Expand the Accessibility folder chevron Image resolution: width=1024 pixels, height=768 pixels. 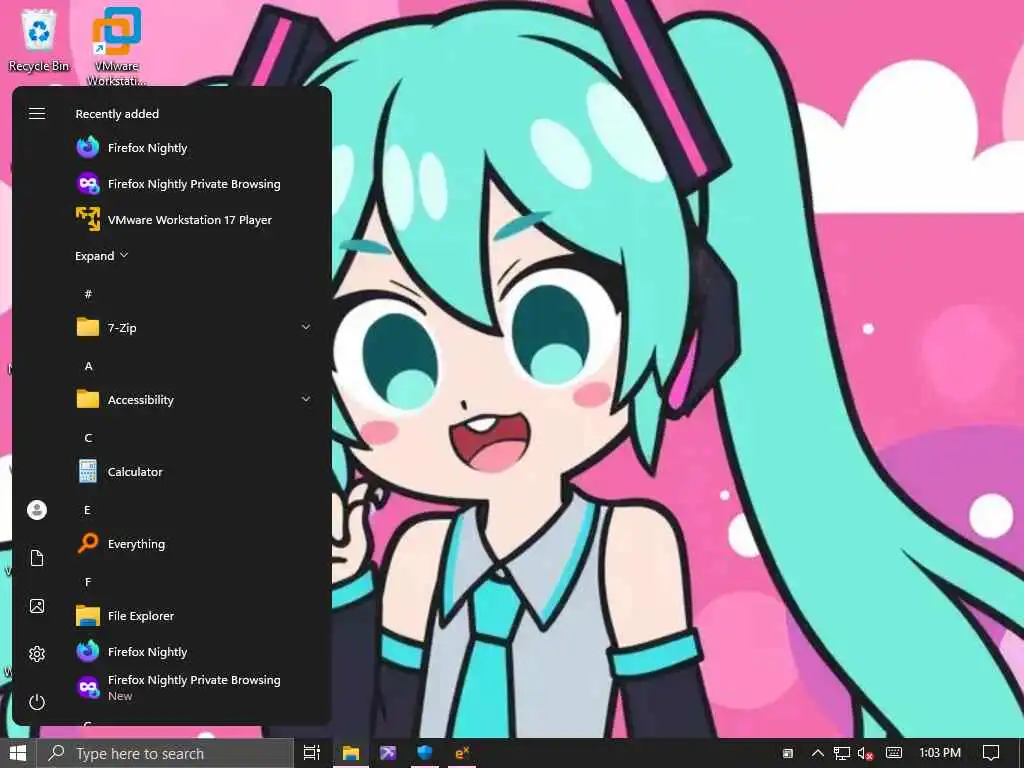tap(306, 399)
